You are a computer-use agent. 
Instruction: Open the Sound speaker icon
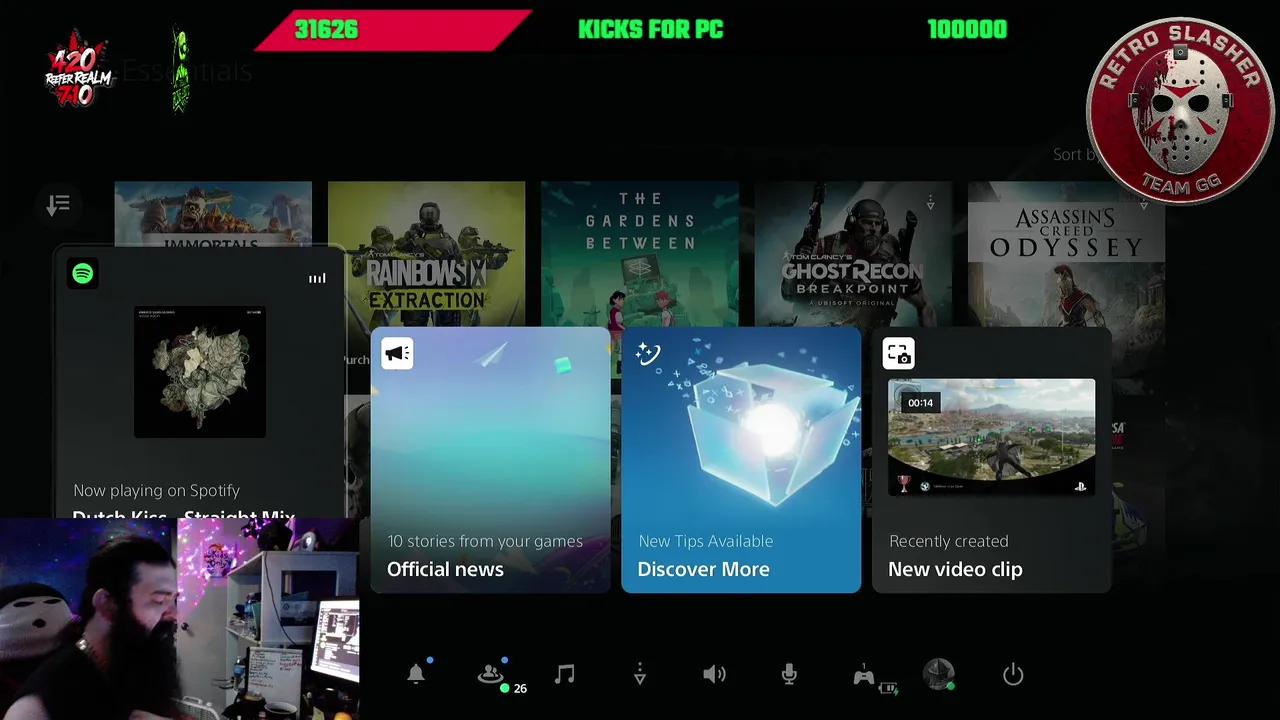714,674
